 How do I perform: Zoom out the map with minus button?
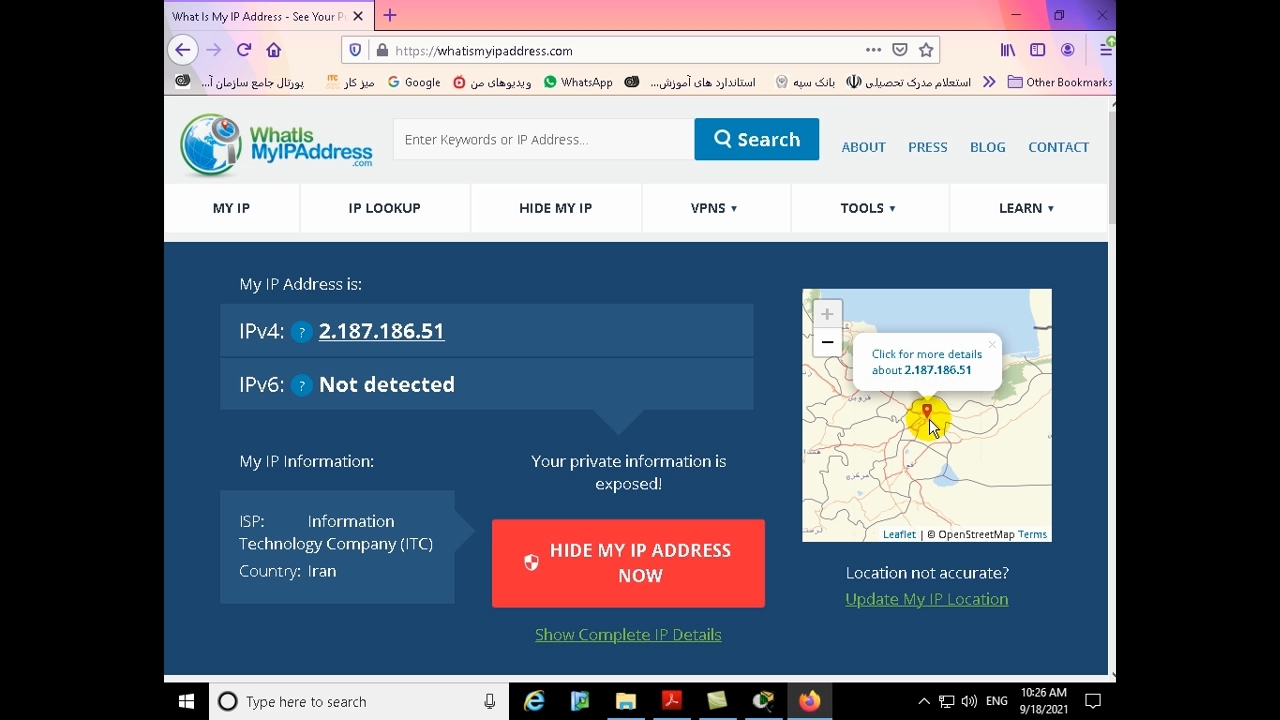(x=827, y=342)
